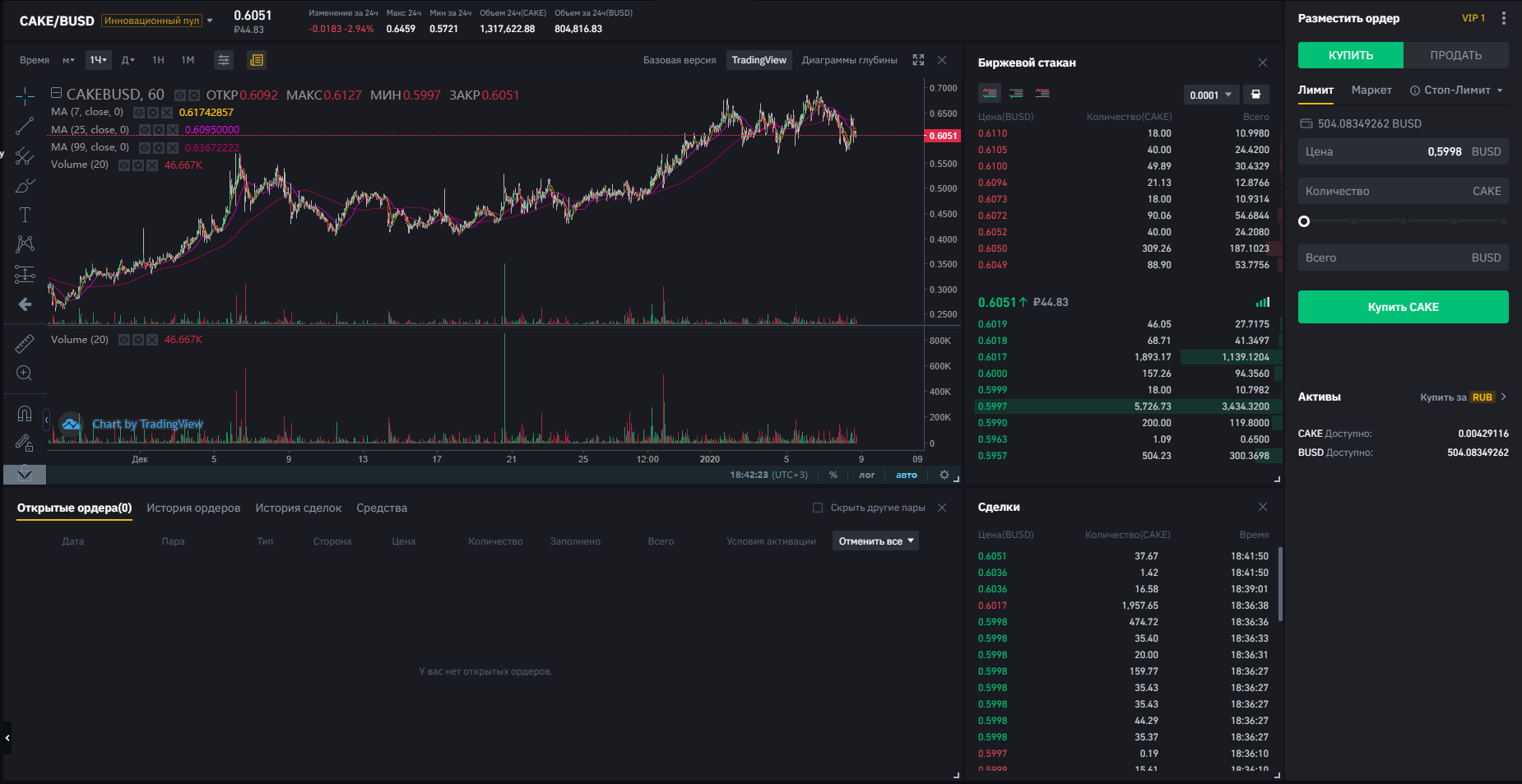Screen dimensions: 1522x784
Task: Toggle visibility of Volume (20) in lower pane
Action: (x=124, y=340)
